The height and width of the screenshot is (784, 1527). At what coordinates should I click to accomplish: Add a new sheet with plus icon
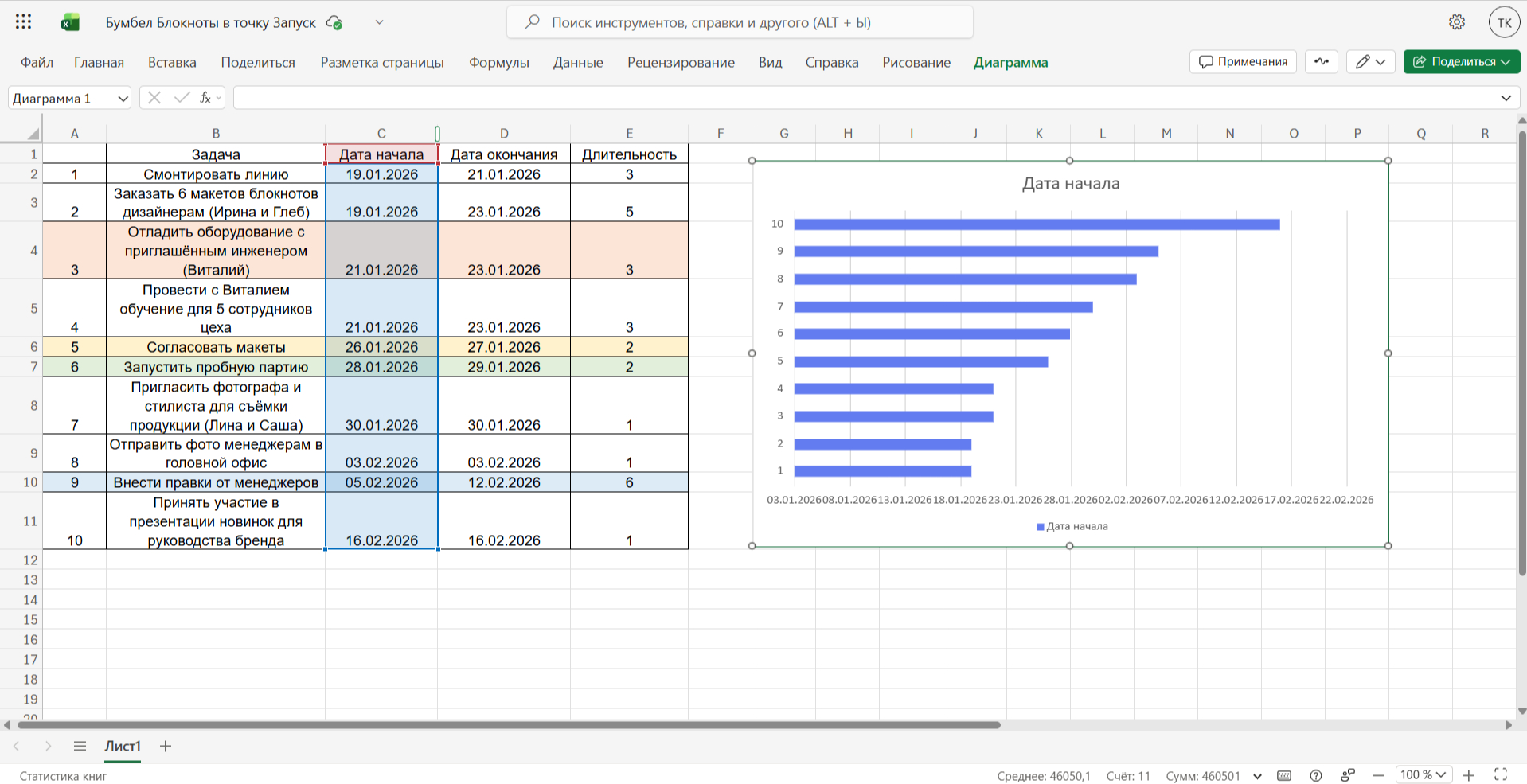(x=166, y=746)
